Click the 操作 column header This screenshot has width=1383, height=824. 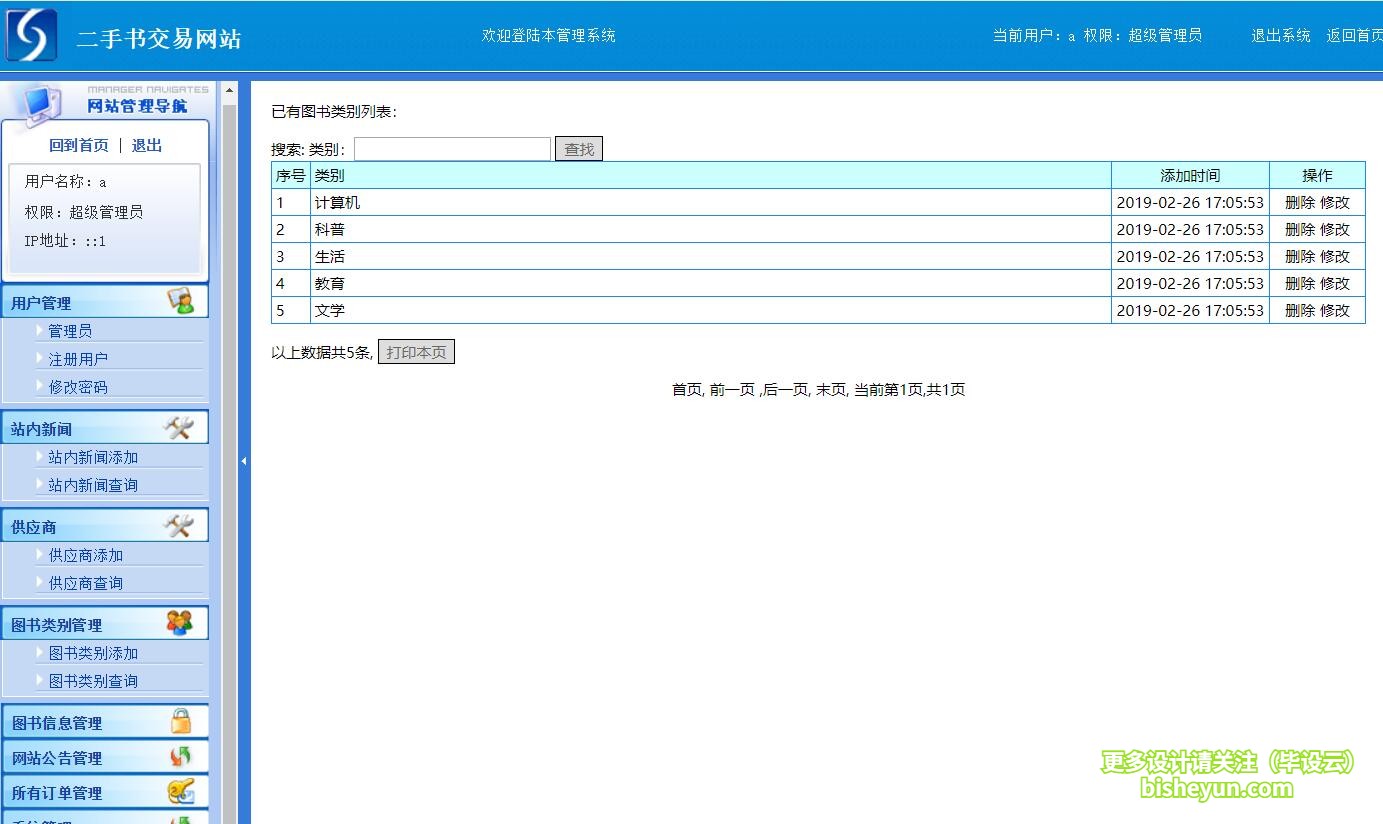pos(1317,175)
